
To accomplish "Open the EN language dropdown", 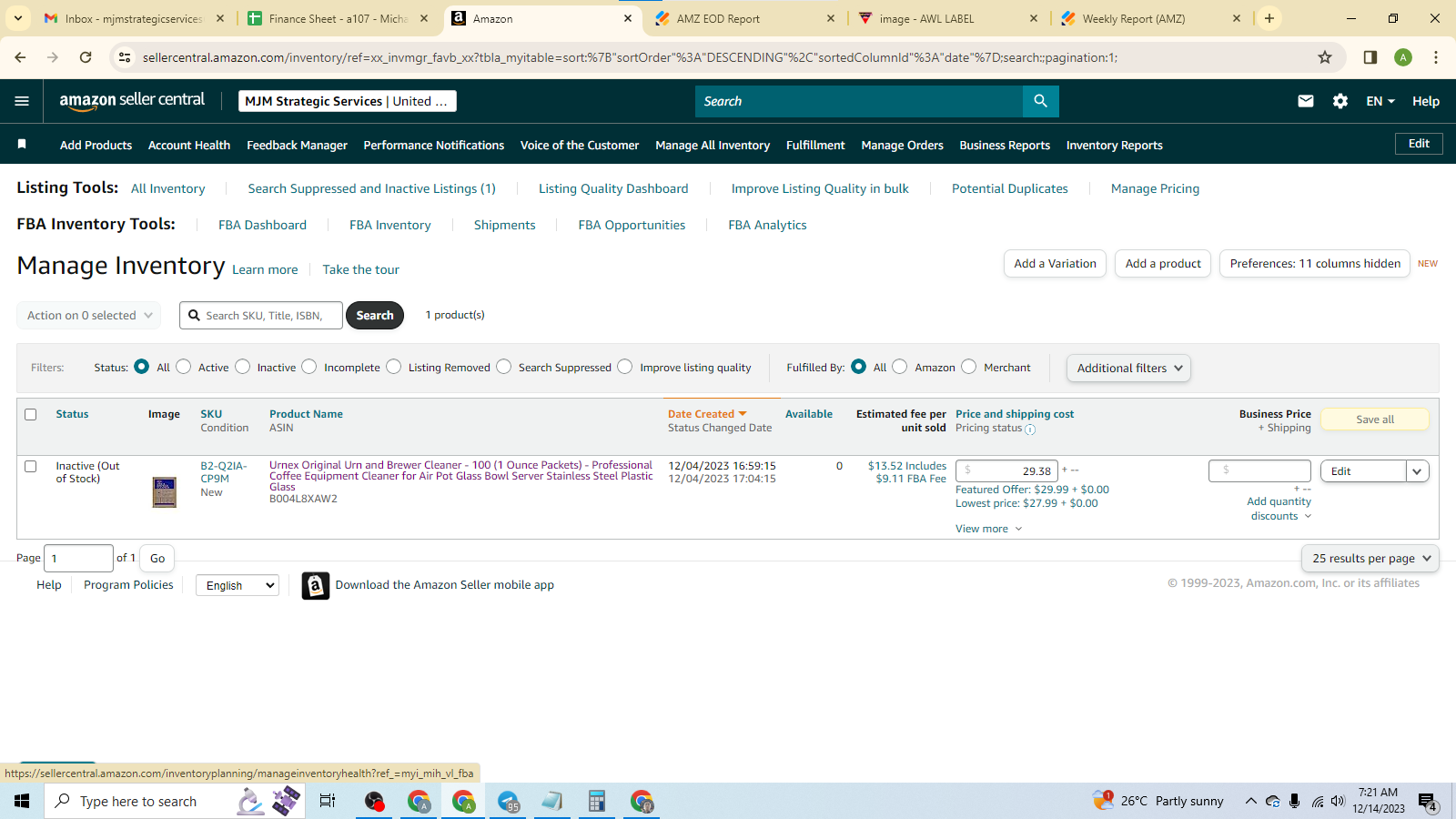I will (x=1380, y=101).
